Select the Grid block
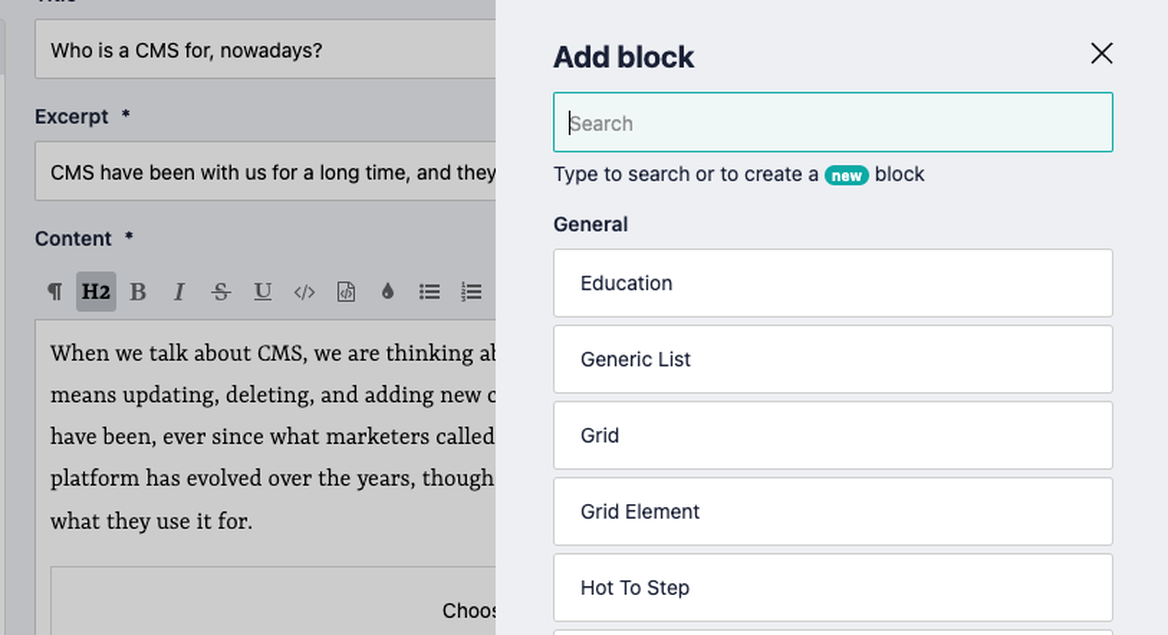Image resolution: width=1168 pixels, height=635 pixels. pos(832,435)
